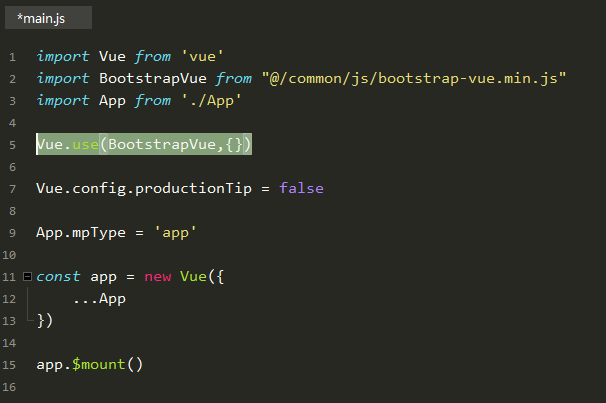Click line number 5 in the gutter
The height and width of the screenshot is (403, 606).
(x=12, y=145)
